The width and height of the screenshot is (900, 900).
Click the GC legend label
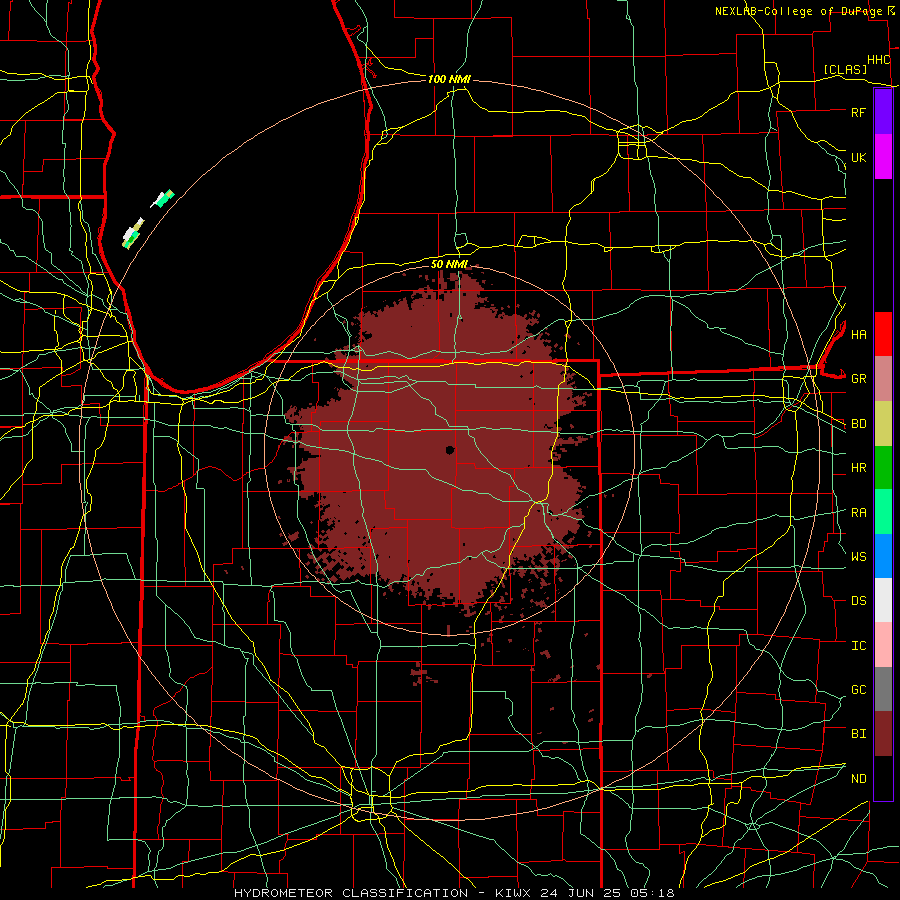858,689
